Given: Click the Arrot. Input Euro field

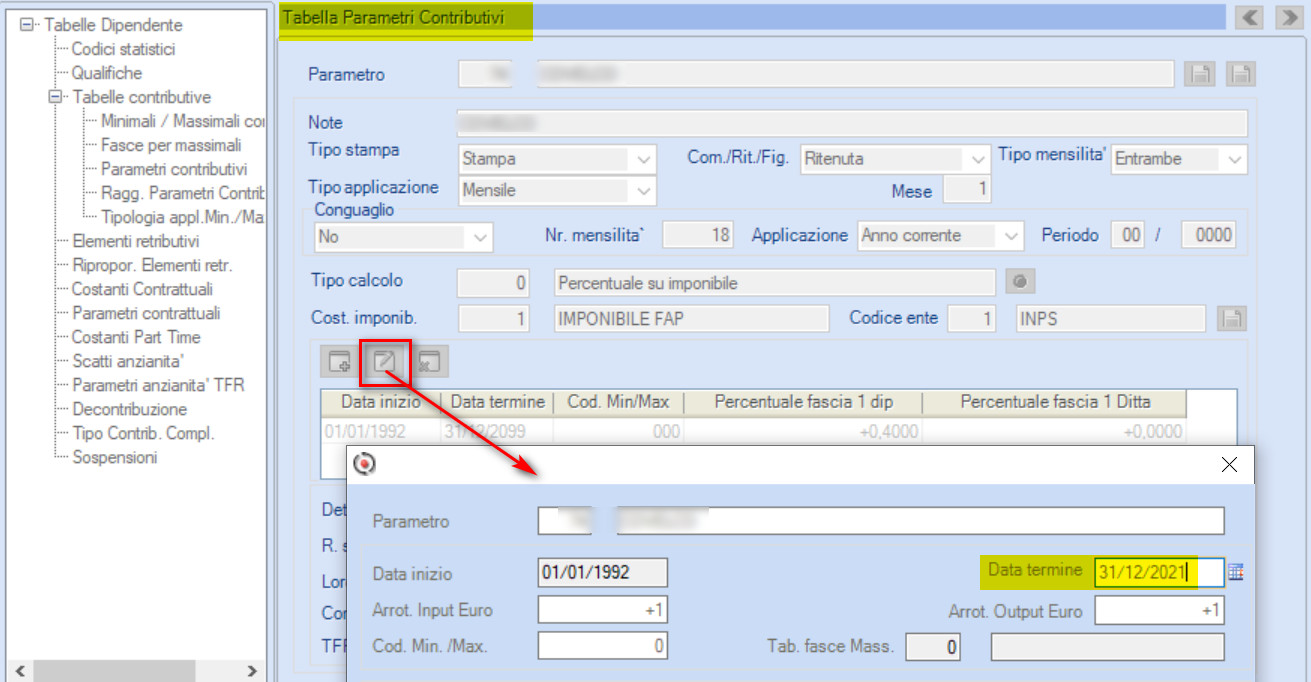Looking at the screenshot, I should (602, 610).
